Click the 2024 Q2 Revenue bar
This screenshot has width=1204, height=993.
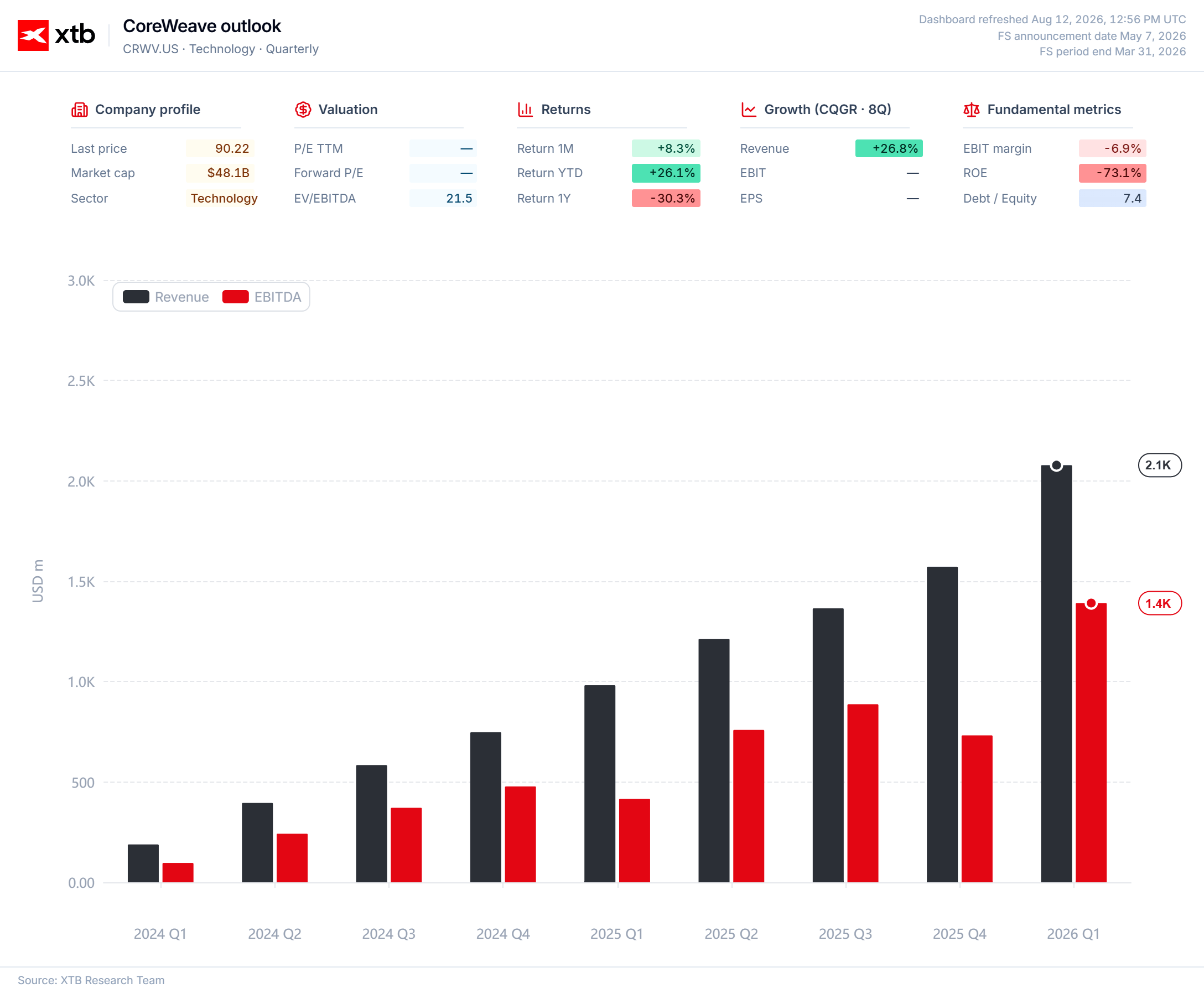(x=257, y=843)
